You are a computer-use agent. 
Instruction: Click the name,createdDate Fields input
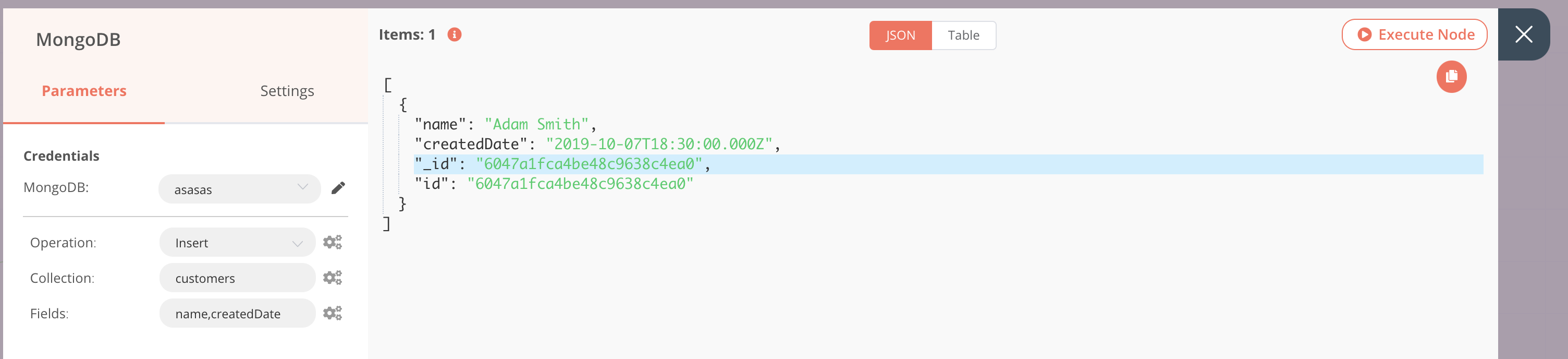tap(237, 313)
